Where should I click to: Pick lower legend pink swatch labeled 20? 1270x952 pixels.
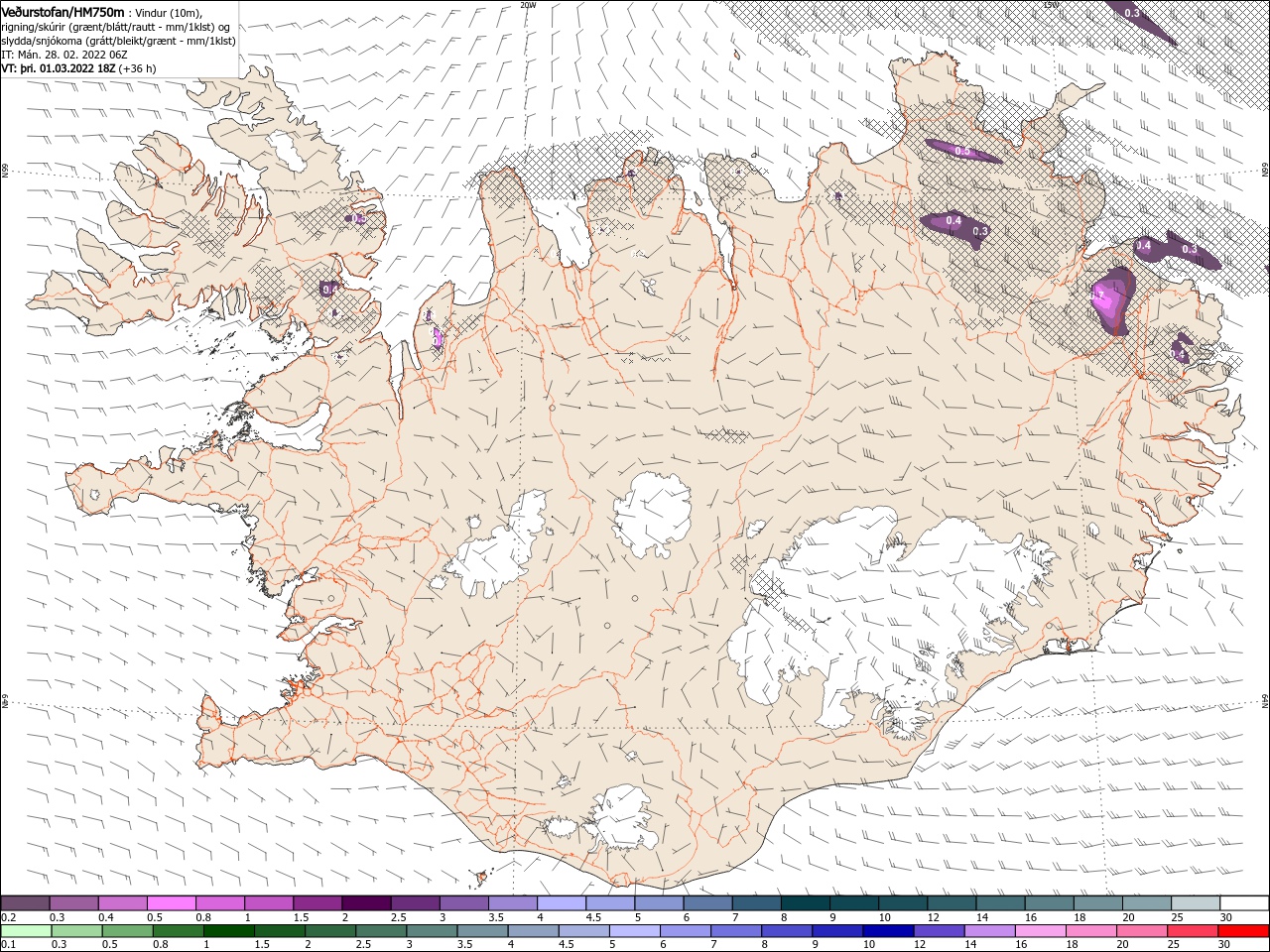click(1140, 931)
